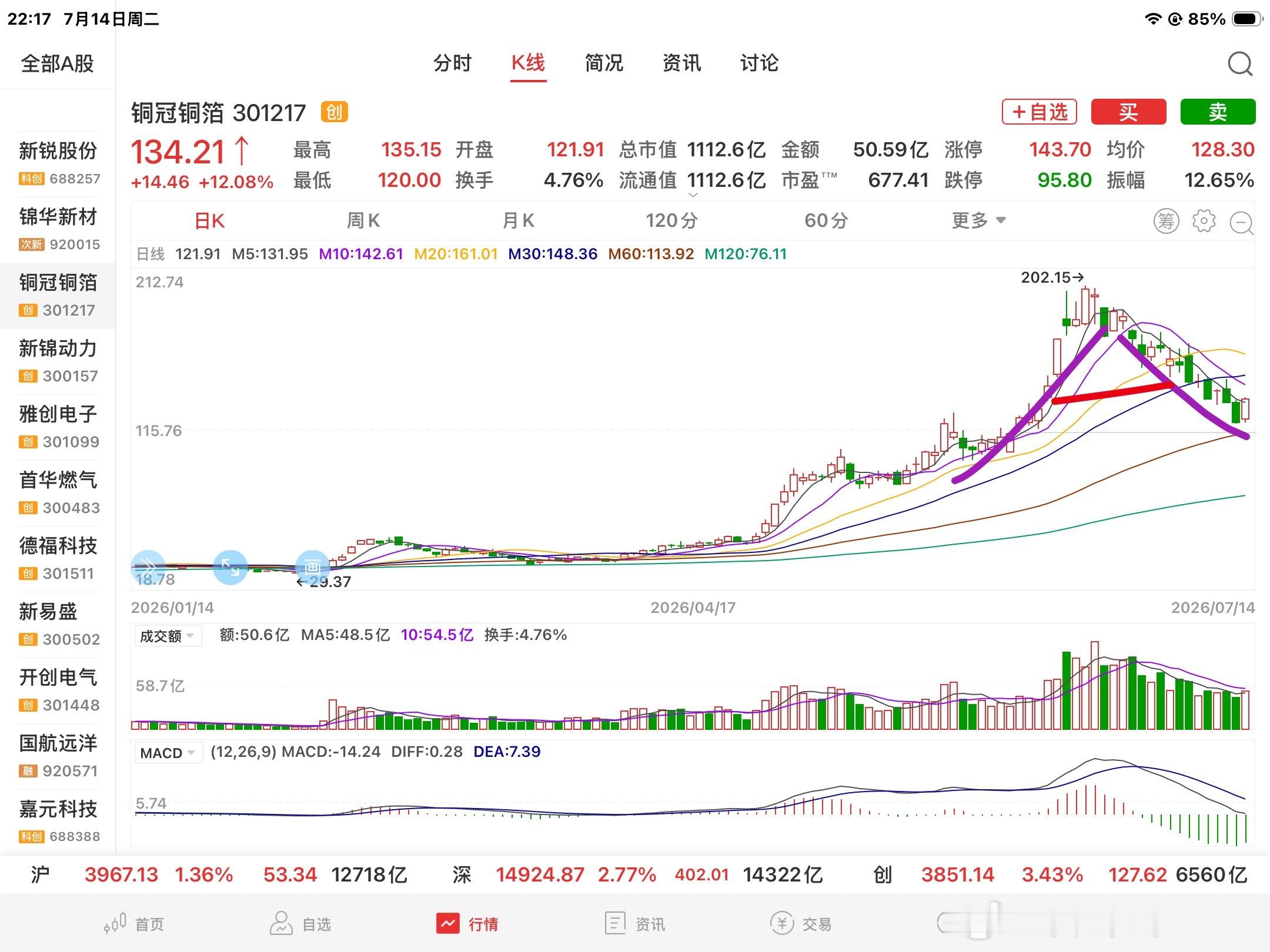Select 嘉元科技 688388 in the list
1270x952 pixels.
(58, 822)
